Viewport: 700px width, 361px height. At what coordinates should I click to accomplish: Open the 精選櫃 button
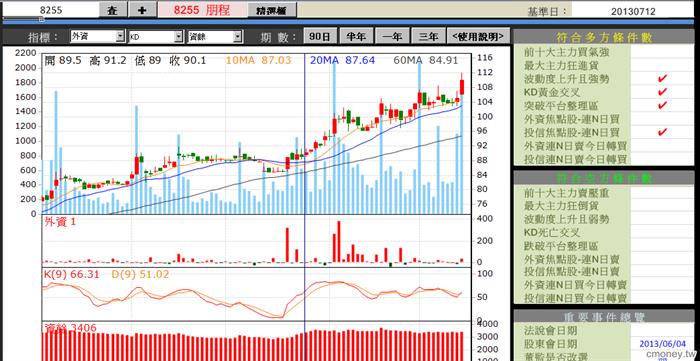(x=271, y=10)
